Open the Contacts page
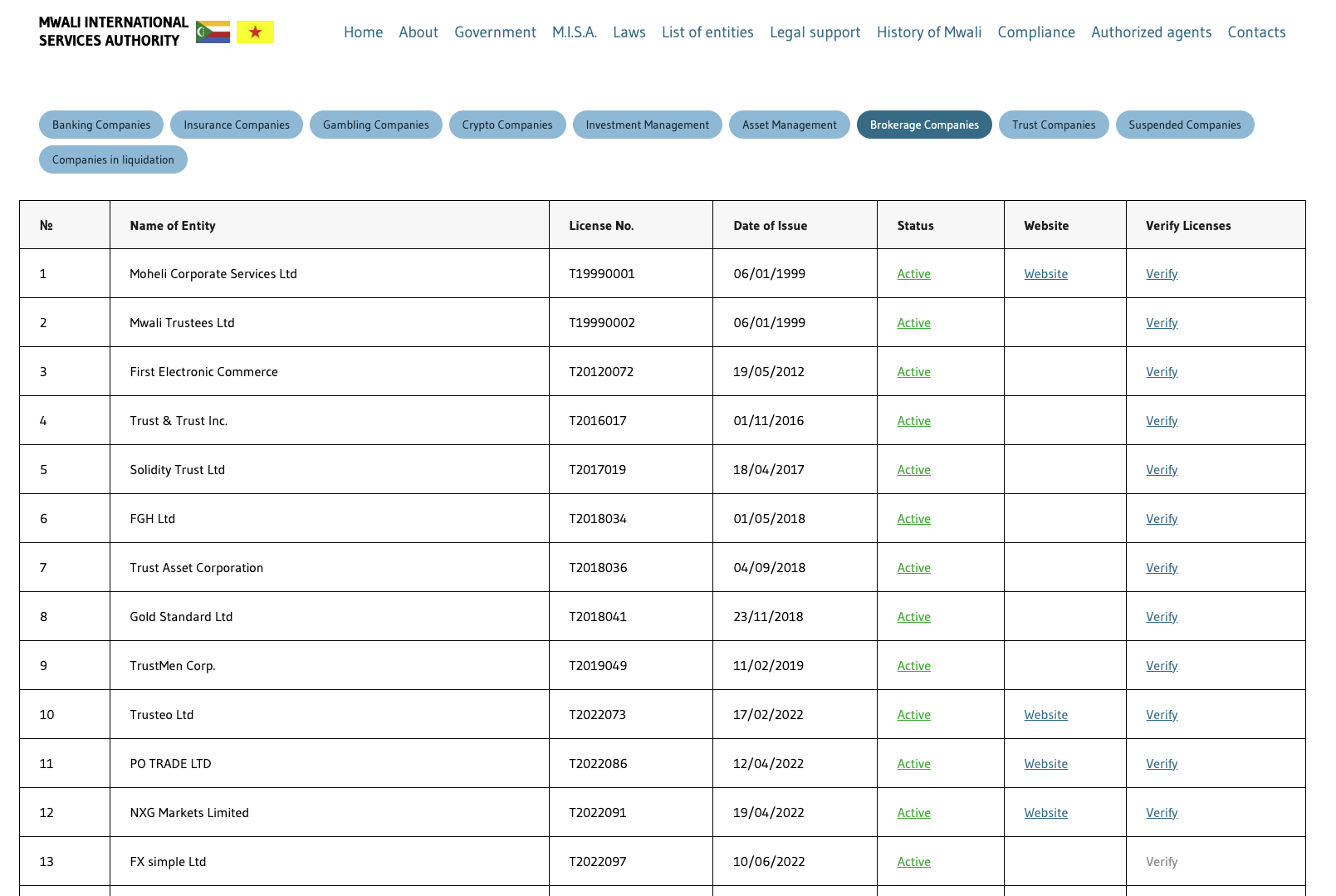Screen dimensions: 1336x896 click(x=1257, y=32)
